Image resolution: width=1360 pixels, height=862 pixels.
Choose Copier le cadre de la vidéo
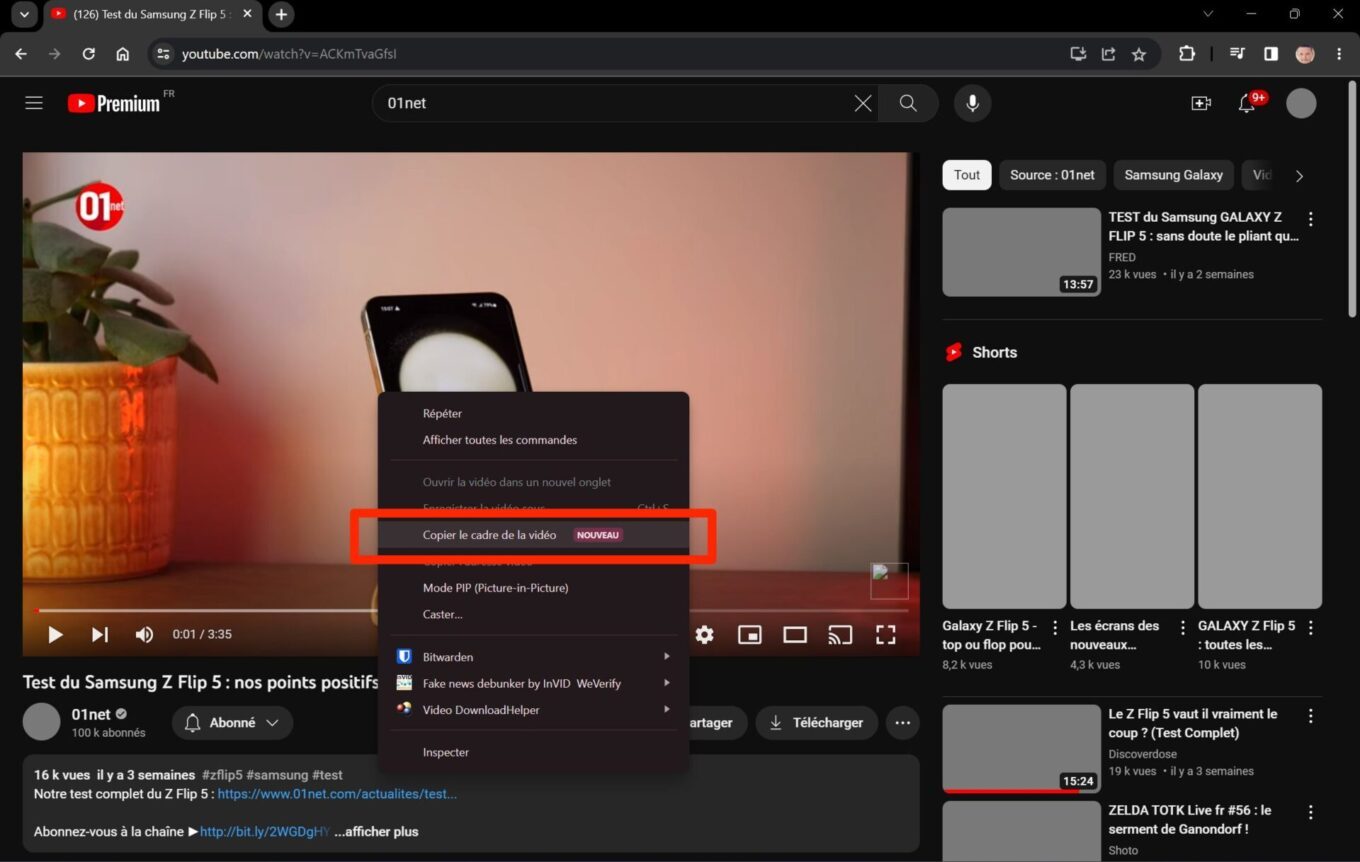pyautogui.click(x=534, y=535)
